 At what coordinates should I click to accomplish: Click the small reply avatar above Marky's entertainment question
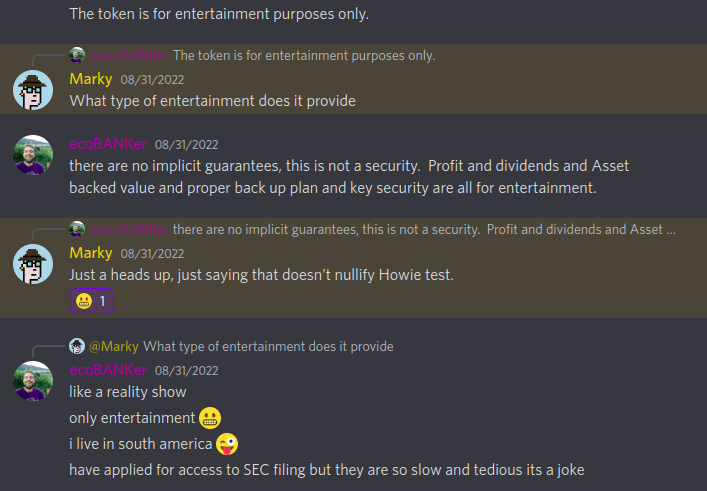tap(77, 55)
